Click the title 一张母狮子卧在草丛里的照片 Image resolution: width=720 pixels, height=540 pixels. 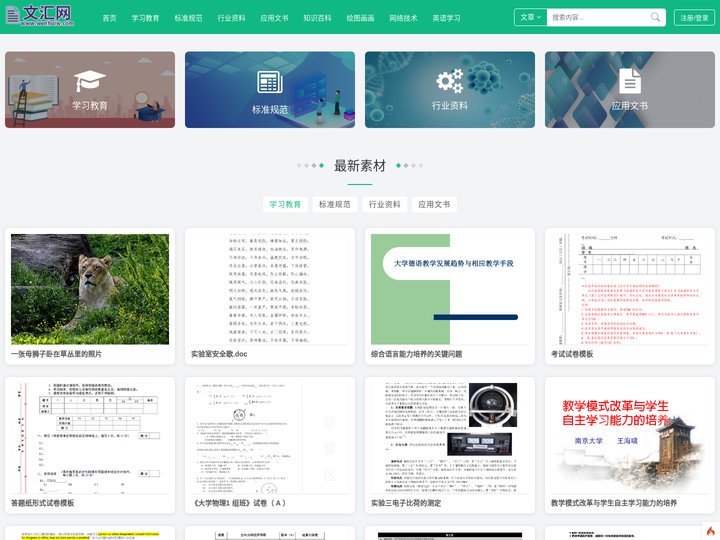click(56, 354)
